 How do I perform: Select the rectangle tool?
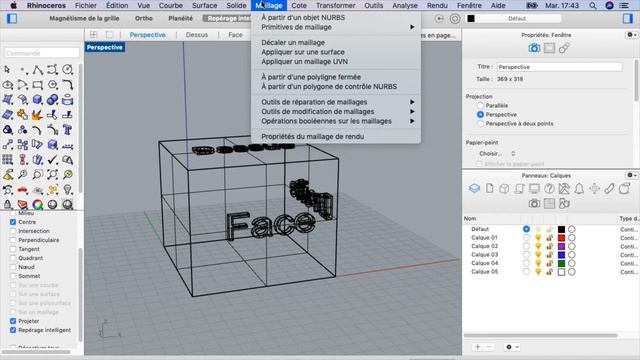[38, 85]
